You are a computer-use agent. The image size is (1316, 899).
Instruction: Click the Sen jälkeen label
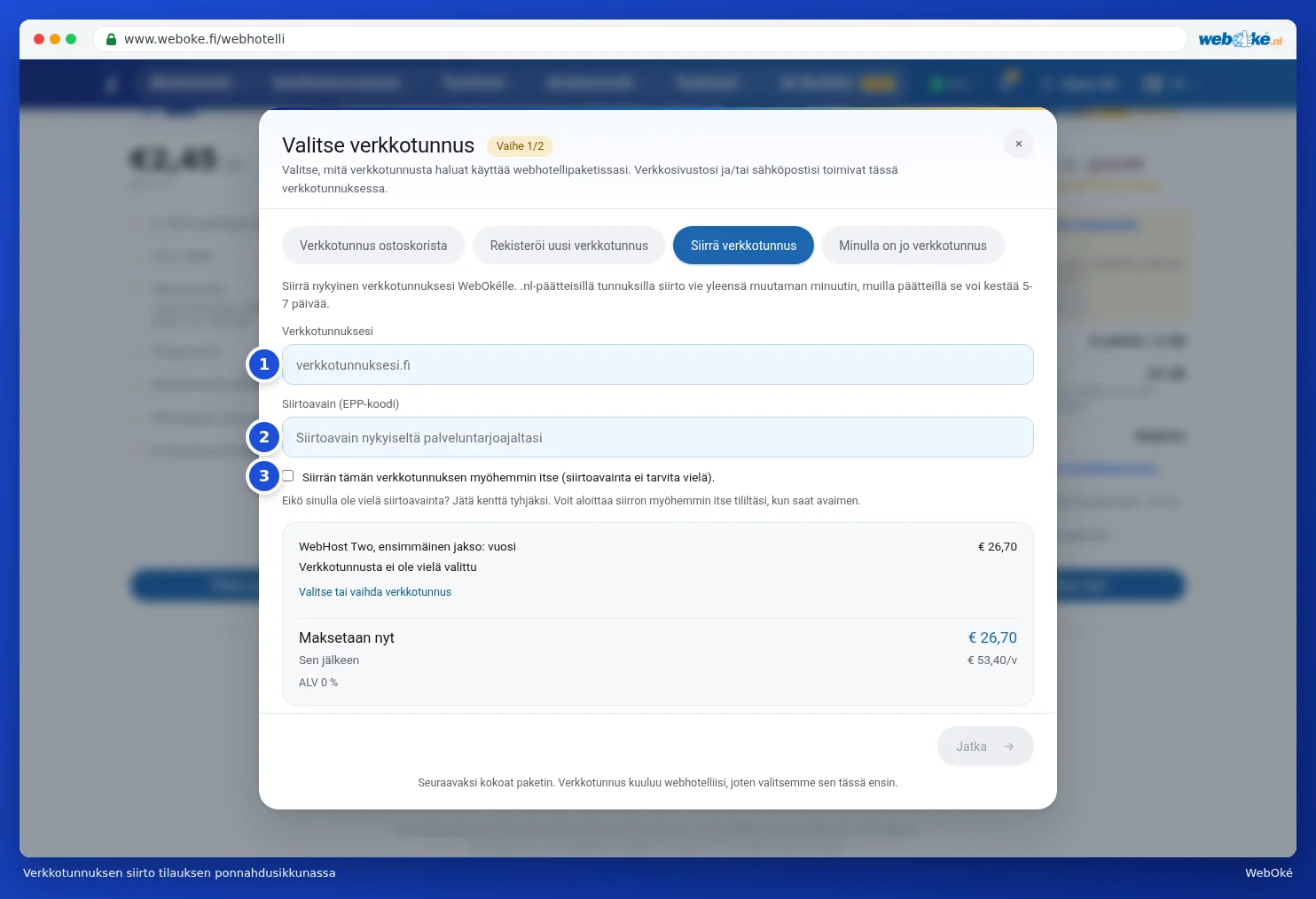pyautogui.click(x=329, y=661)
